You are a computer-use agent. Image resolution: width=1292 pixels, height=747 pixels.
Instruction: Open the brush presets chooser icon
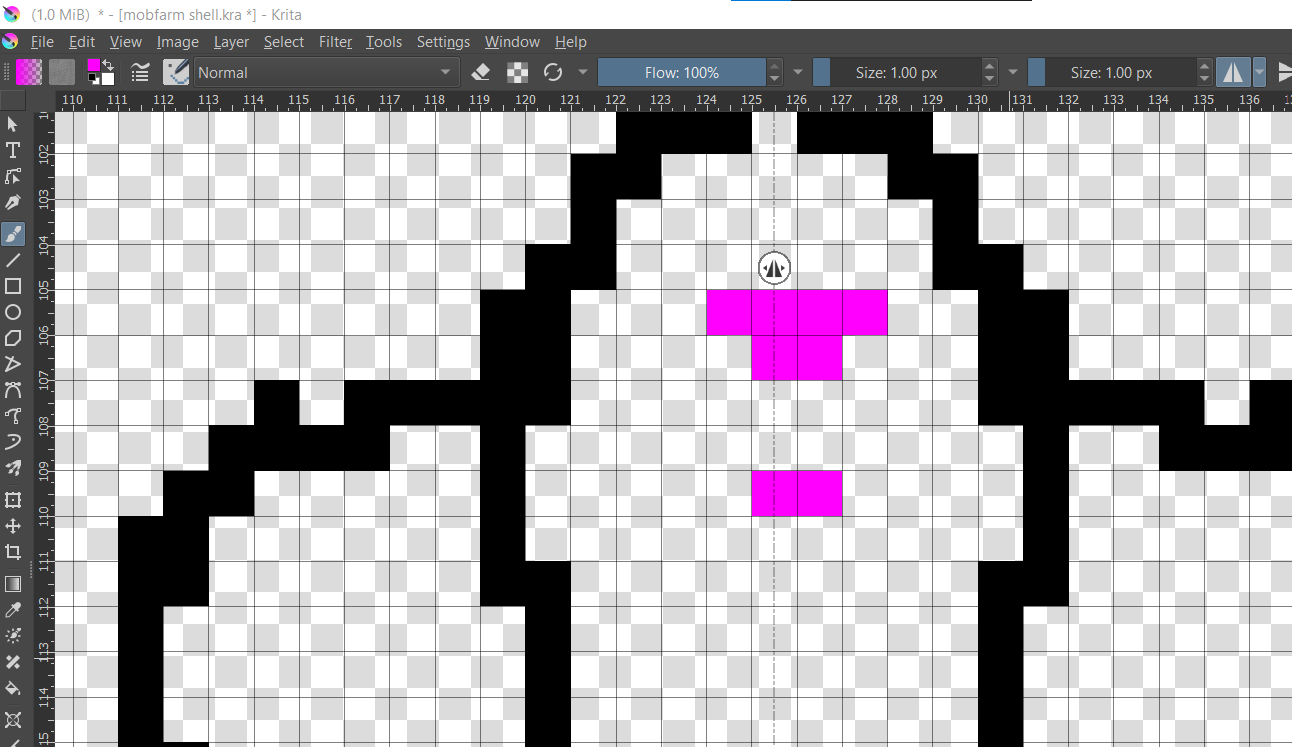[x=177, y=72]
